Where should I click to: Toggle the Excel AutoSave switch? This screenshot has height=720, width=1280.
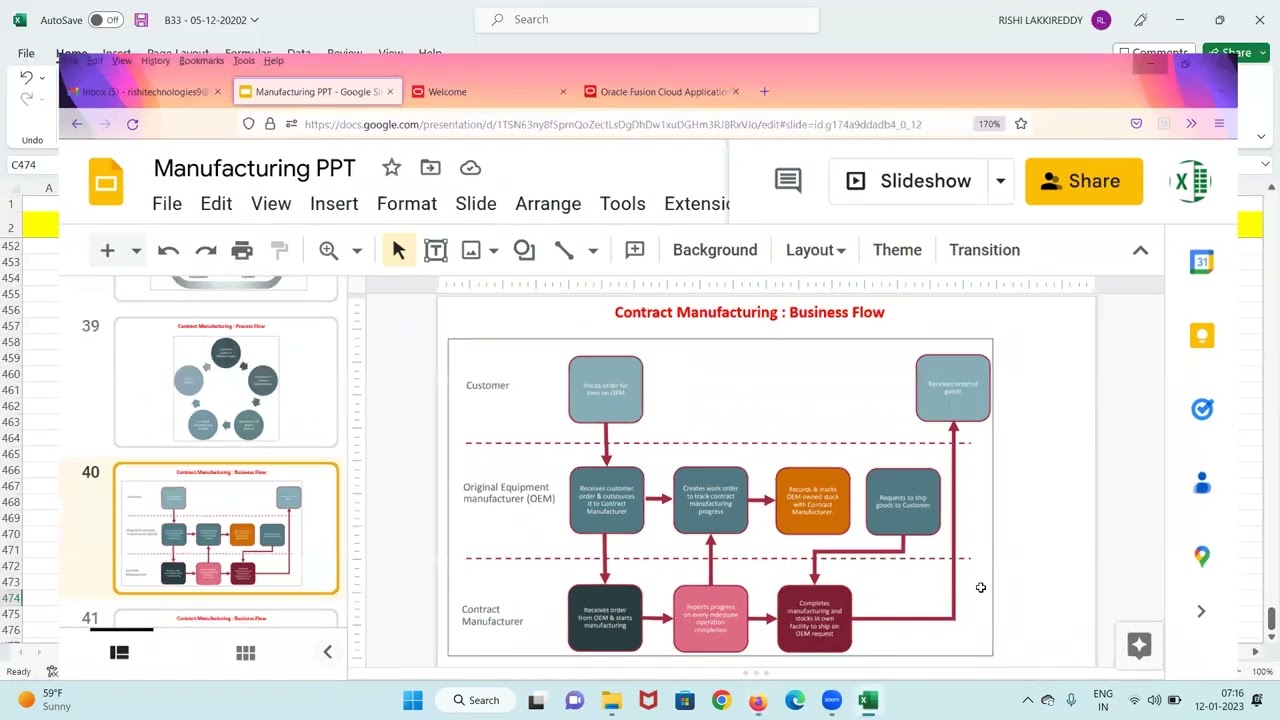coord(106,20)
